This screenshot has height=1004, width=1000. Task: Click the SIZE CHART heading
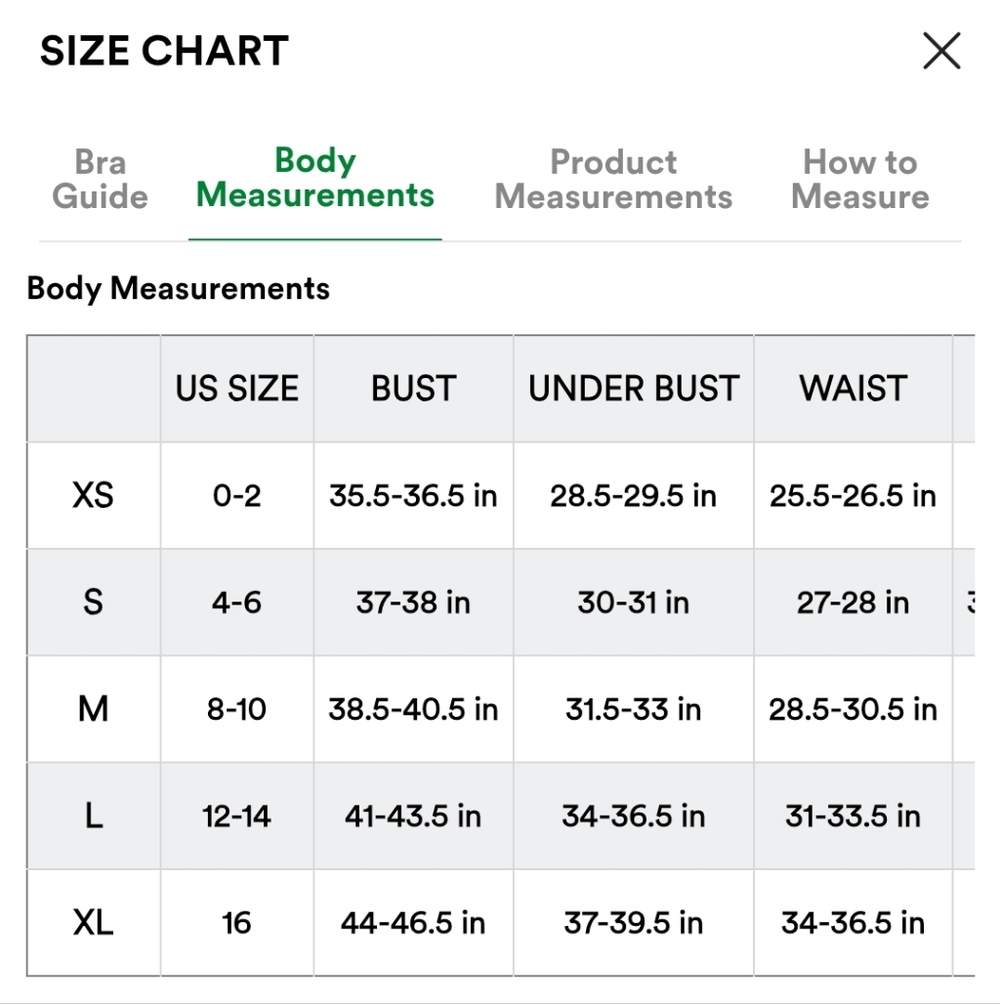[164, 51]
